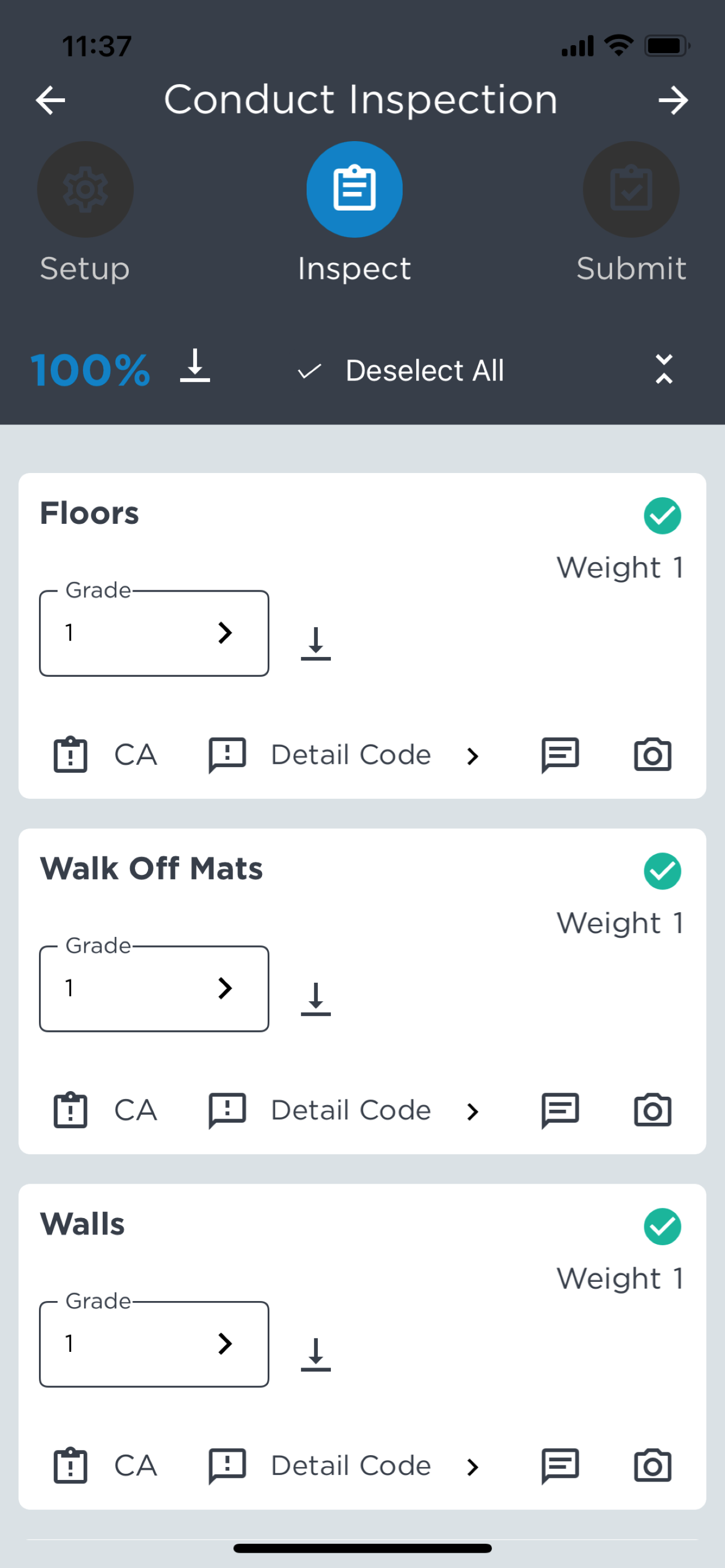The height and width of the screenshot is (1568, 725).
Task: Go back using the top-left arrow
Action: 50,100
